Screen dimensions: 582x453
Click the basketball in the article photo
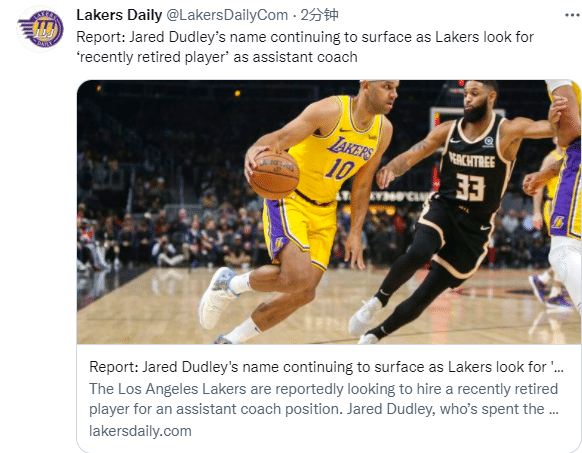pyautogui.click(x=275, y=175)
